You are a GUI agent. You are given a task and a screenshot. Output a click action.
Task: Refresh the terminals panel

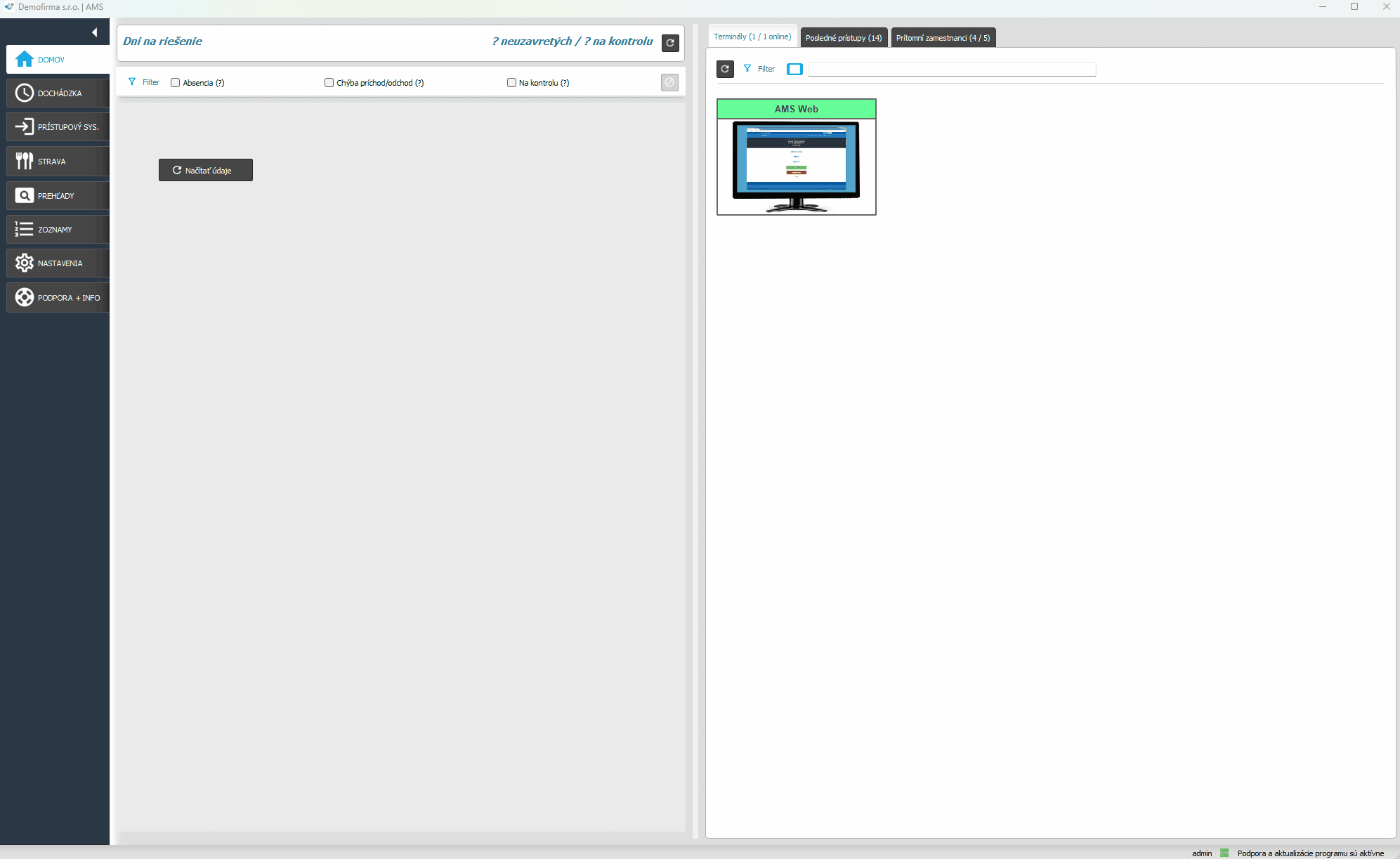click(725, 69)
